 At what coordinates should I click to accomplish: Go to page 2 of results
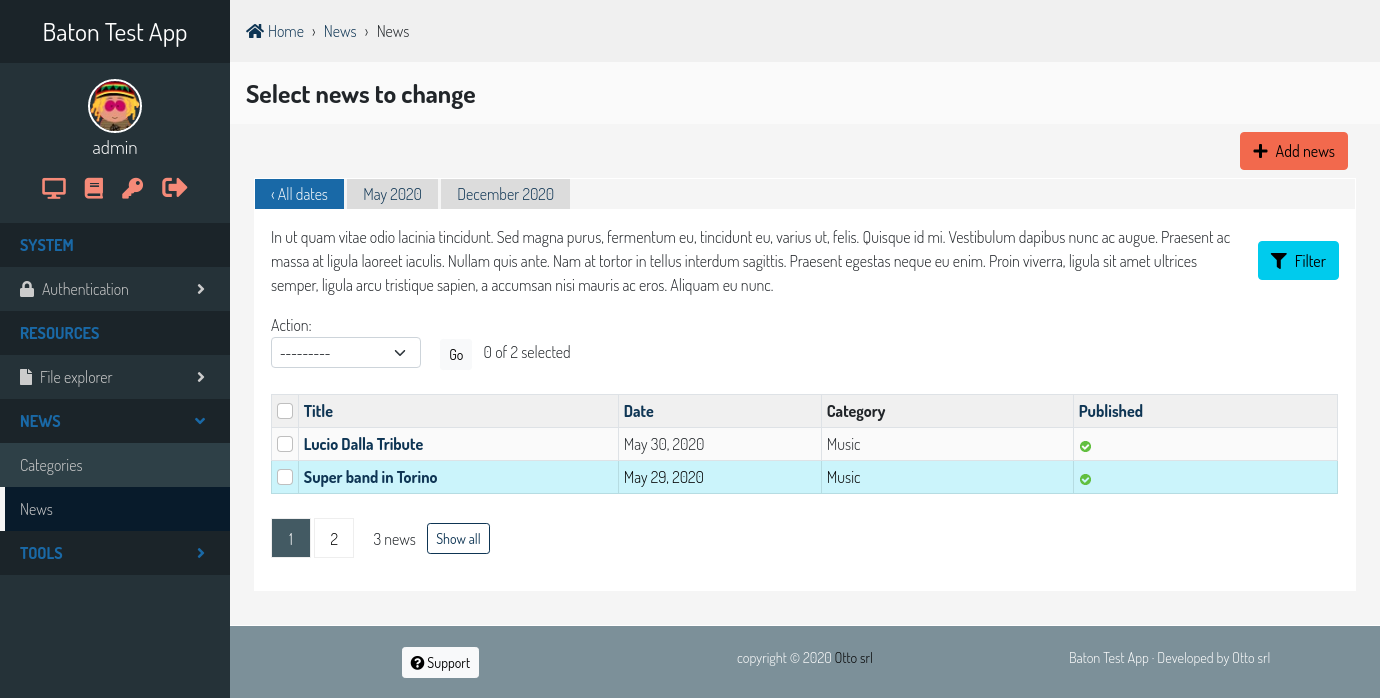tap(334, 539)
